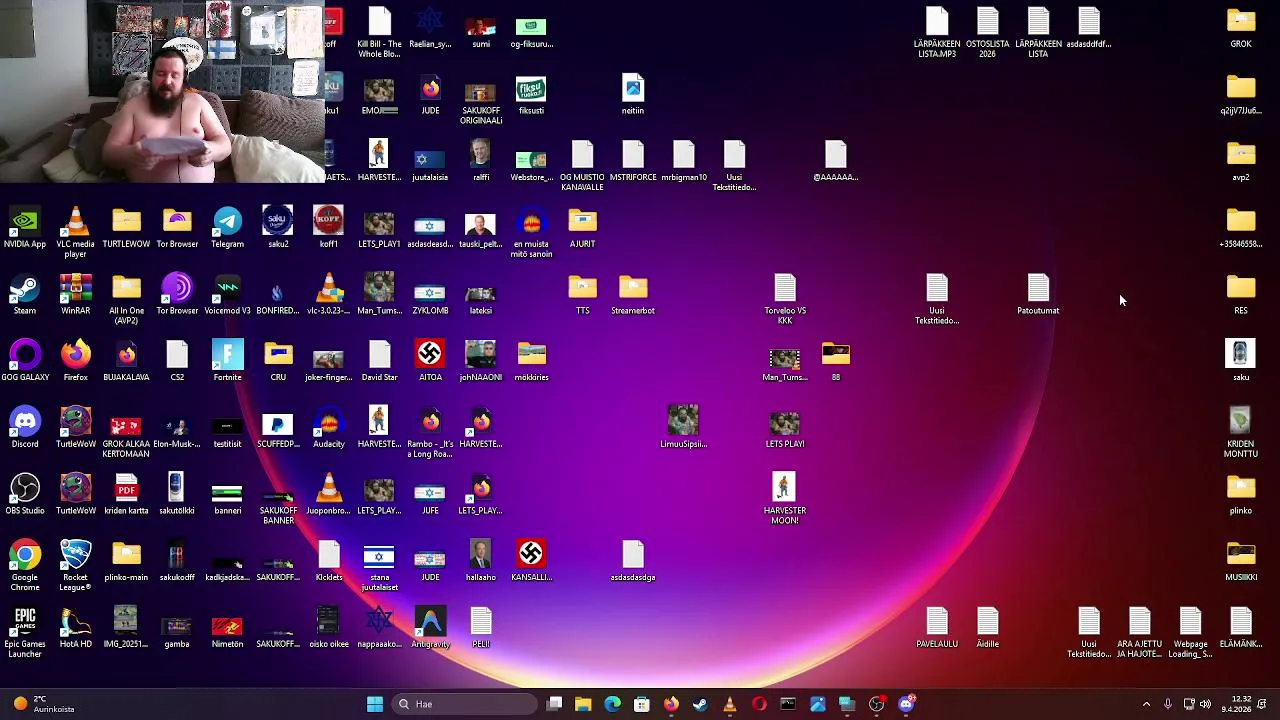The height and width of the screenshot is (720, 1280).
Task: Select the TURTLEWOW folder icon
Action: [126, 228]
